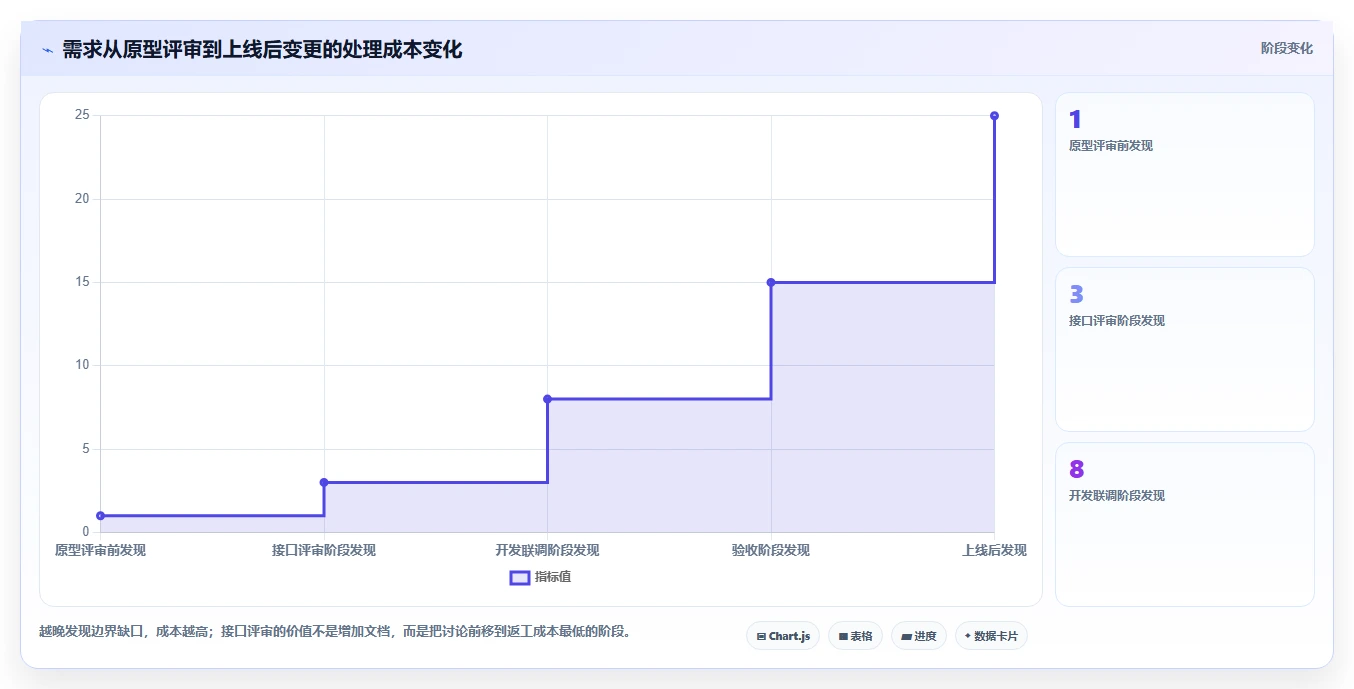Click y-axis tick label 25
This screenshot has width=1354, height=689.
(x=82, y=115)
